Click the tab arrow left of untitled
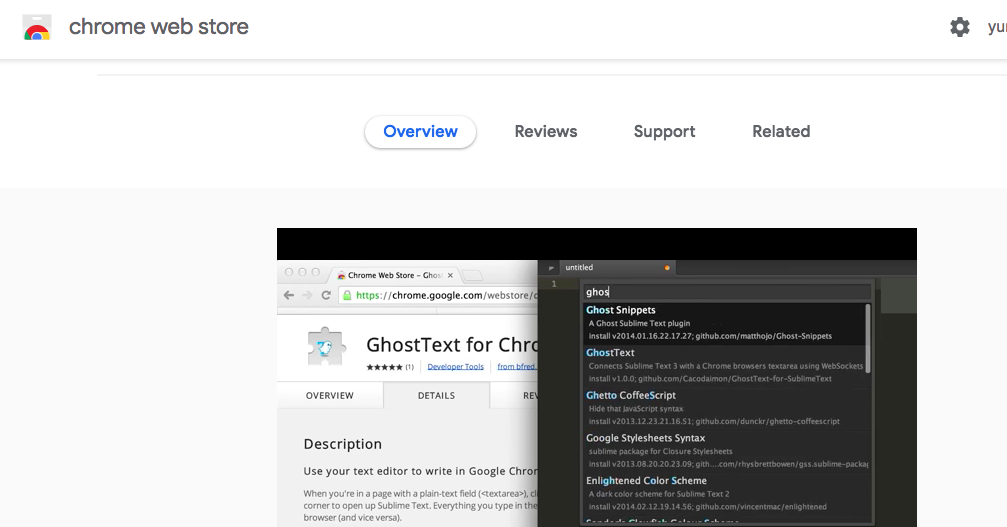 point(551,268)
